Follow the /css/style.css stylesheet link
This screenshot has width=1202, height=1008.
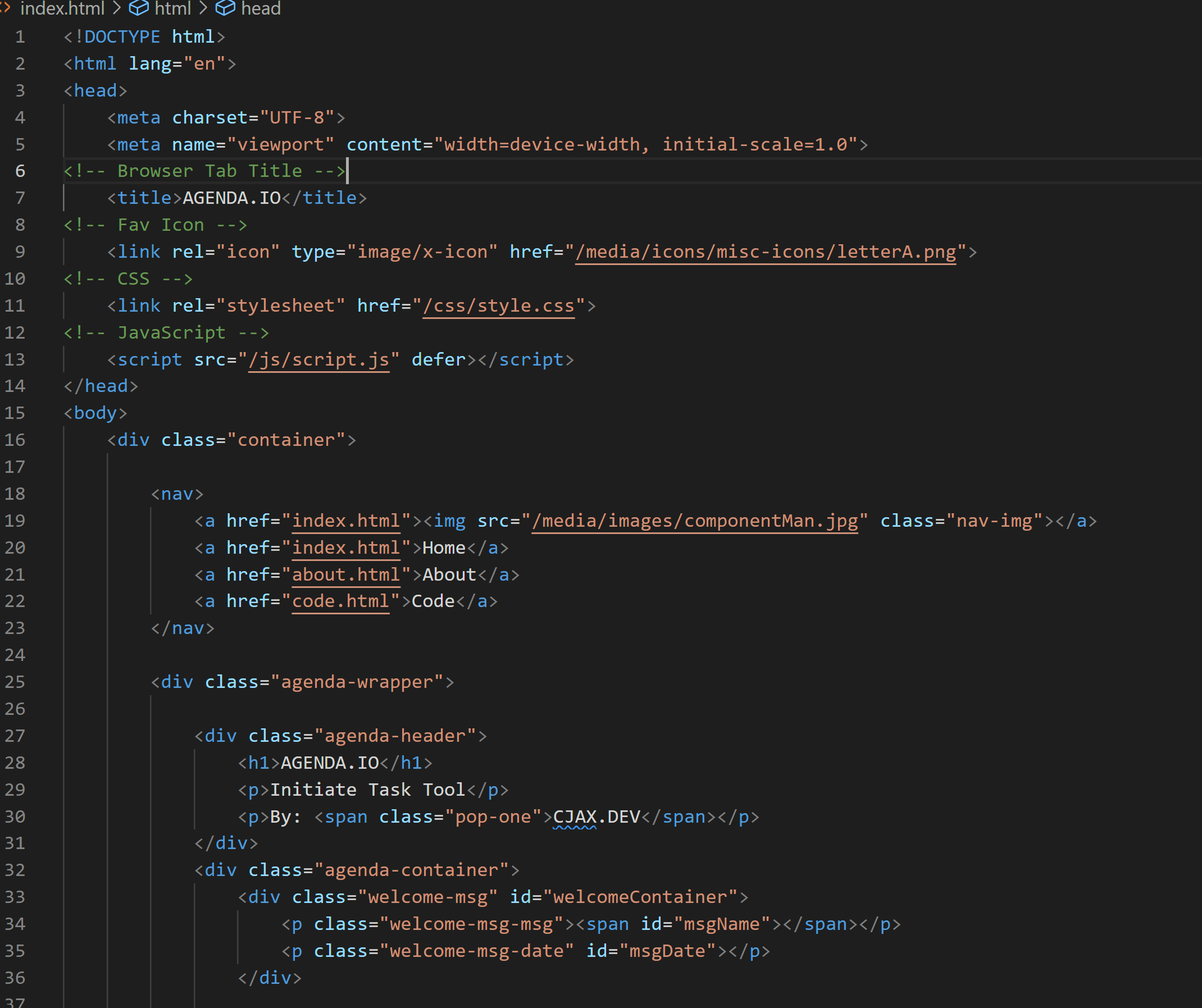[498, 305]
